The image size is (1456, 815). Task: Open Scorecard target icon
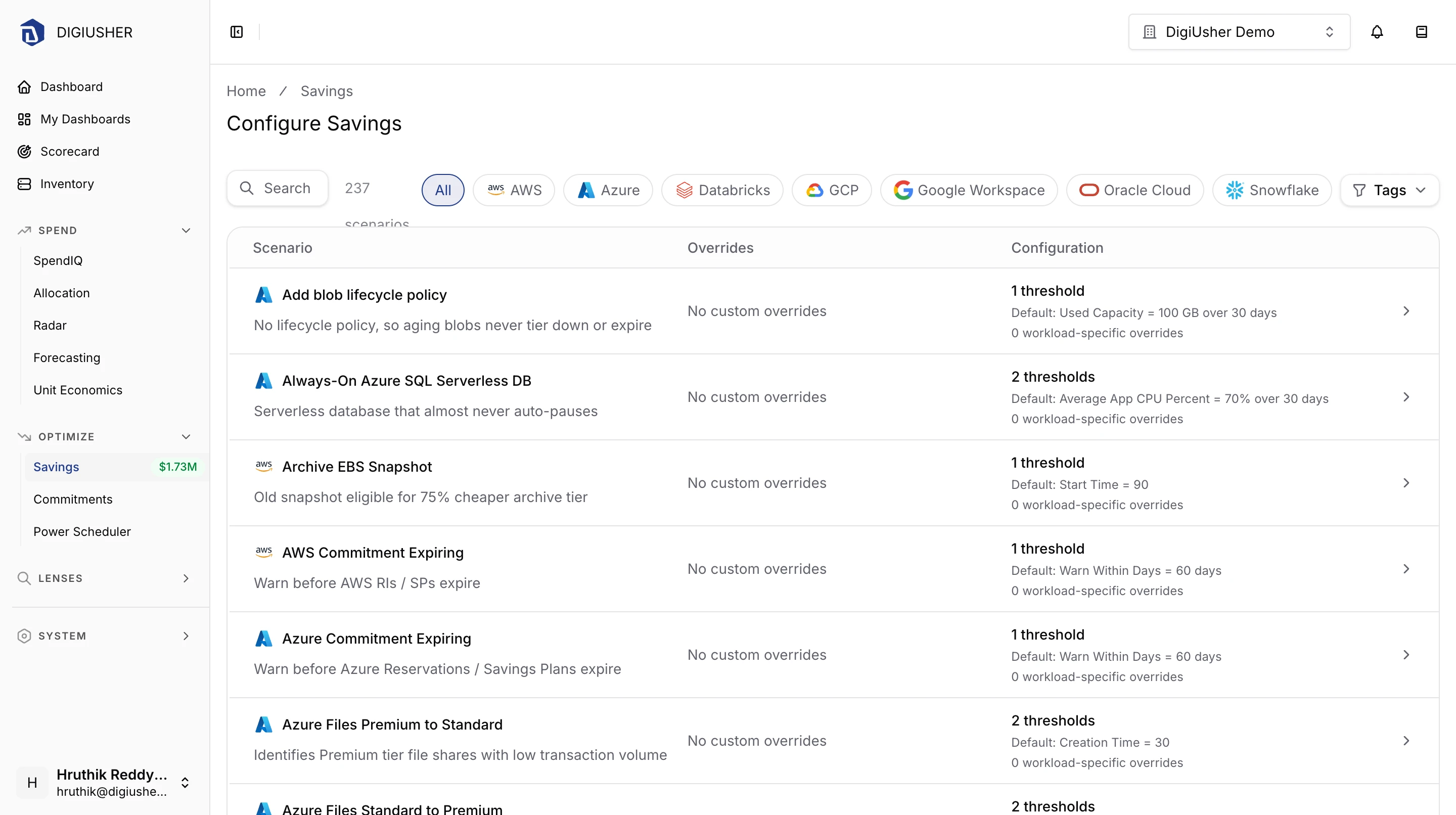tap(24, 152)
